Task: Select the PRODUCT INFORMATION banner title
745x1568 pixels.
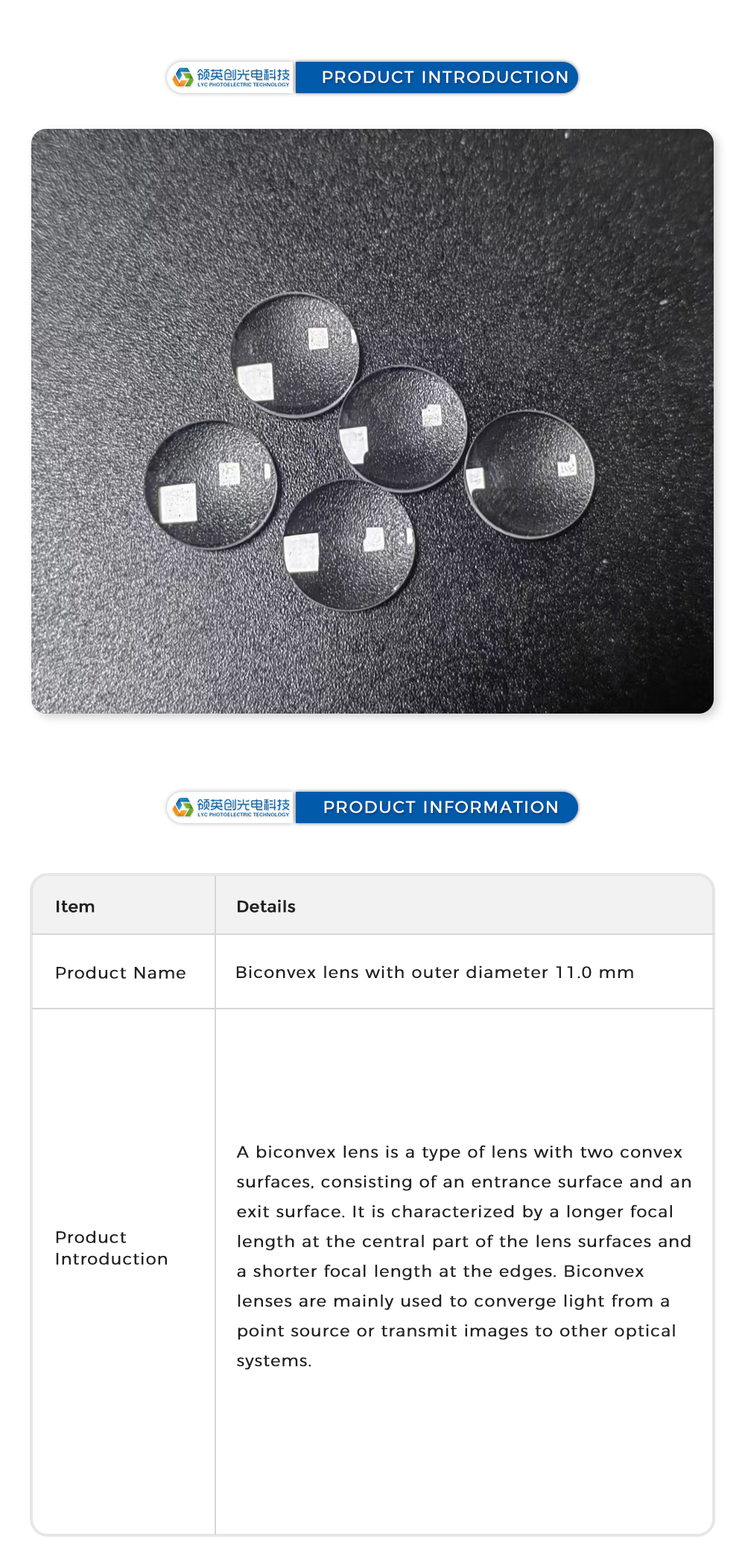Action: (440, 807)
